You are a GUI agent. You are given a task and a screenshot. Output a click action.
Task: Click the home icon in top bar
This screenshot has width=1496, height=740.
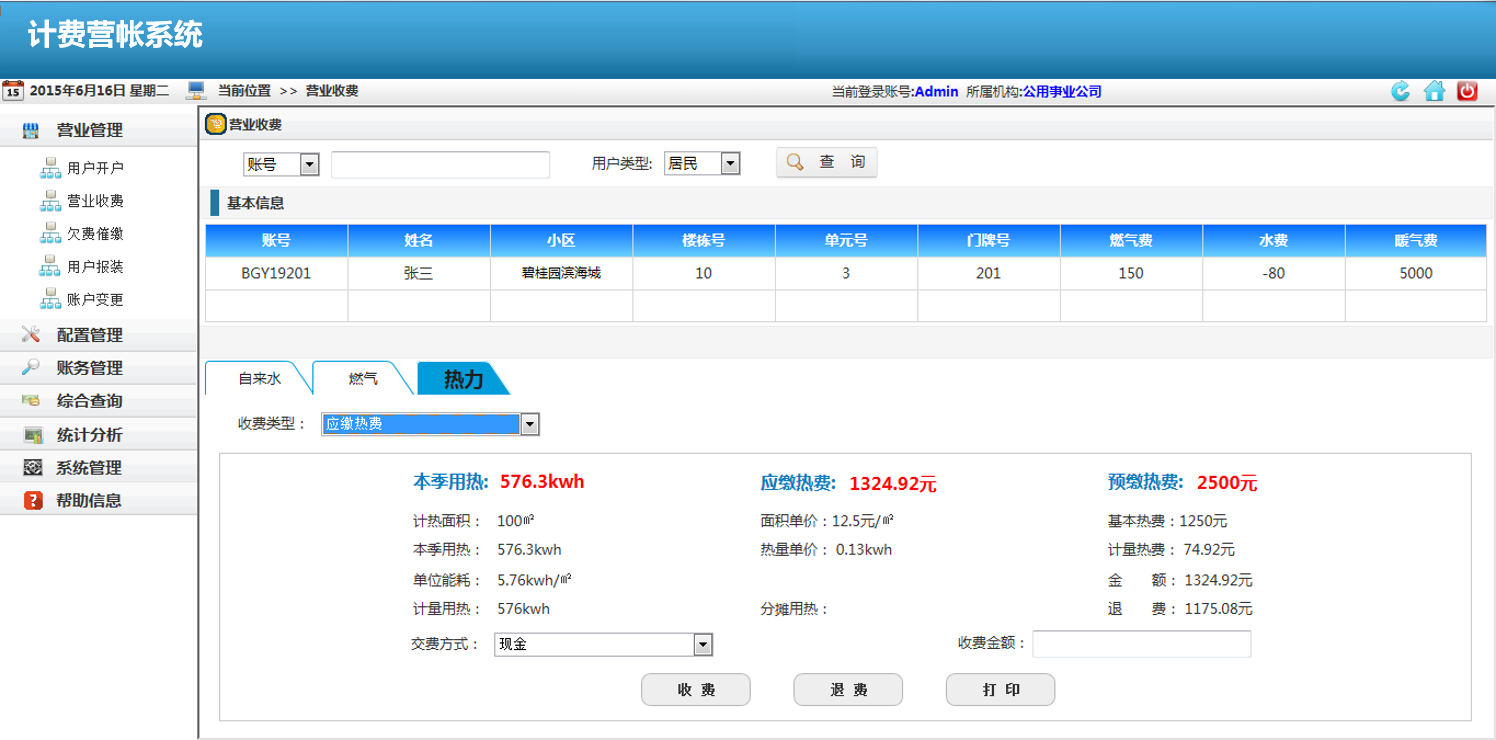1434,91
